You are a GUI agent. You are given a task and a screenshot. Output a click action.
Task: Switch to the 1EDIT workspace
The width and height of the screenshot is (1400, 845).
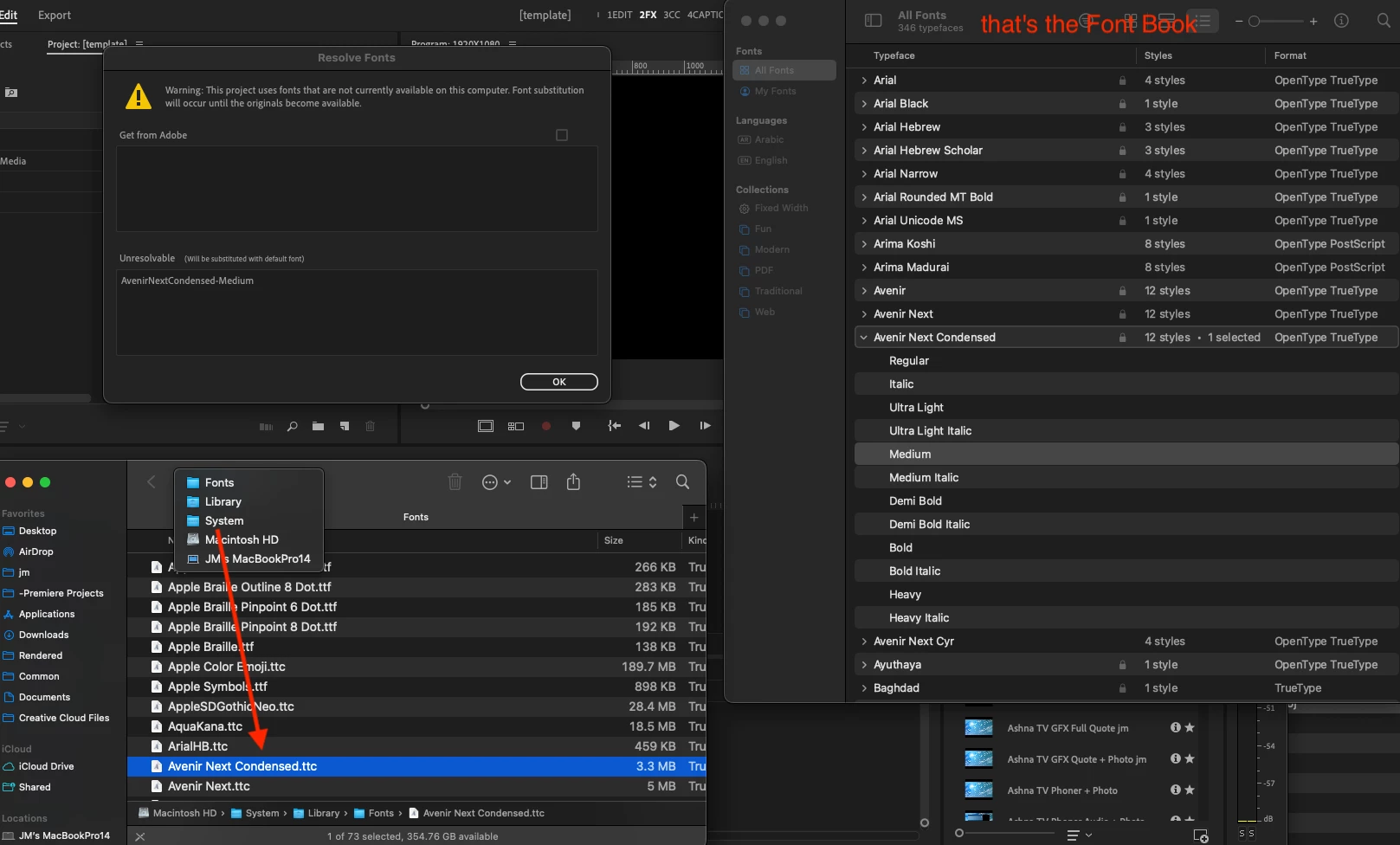click(619, 15)
